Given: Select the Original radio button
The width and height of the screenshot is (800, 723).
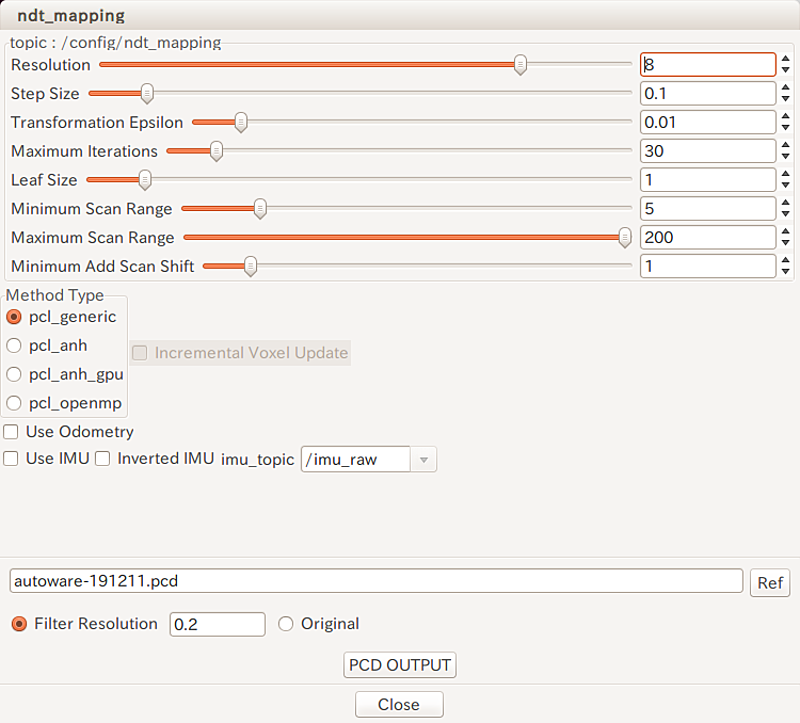Looking at the screenshot, I should (x=286, y=624).
